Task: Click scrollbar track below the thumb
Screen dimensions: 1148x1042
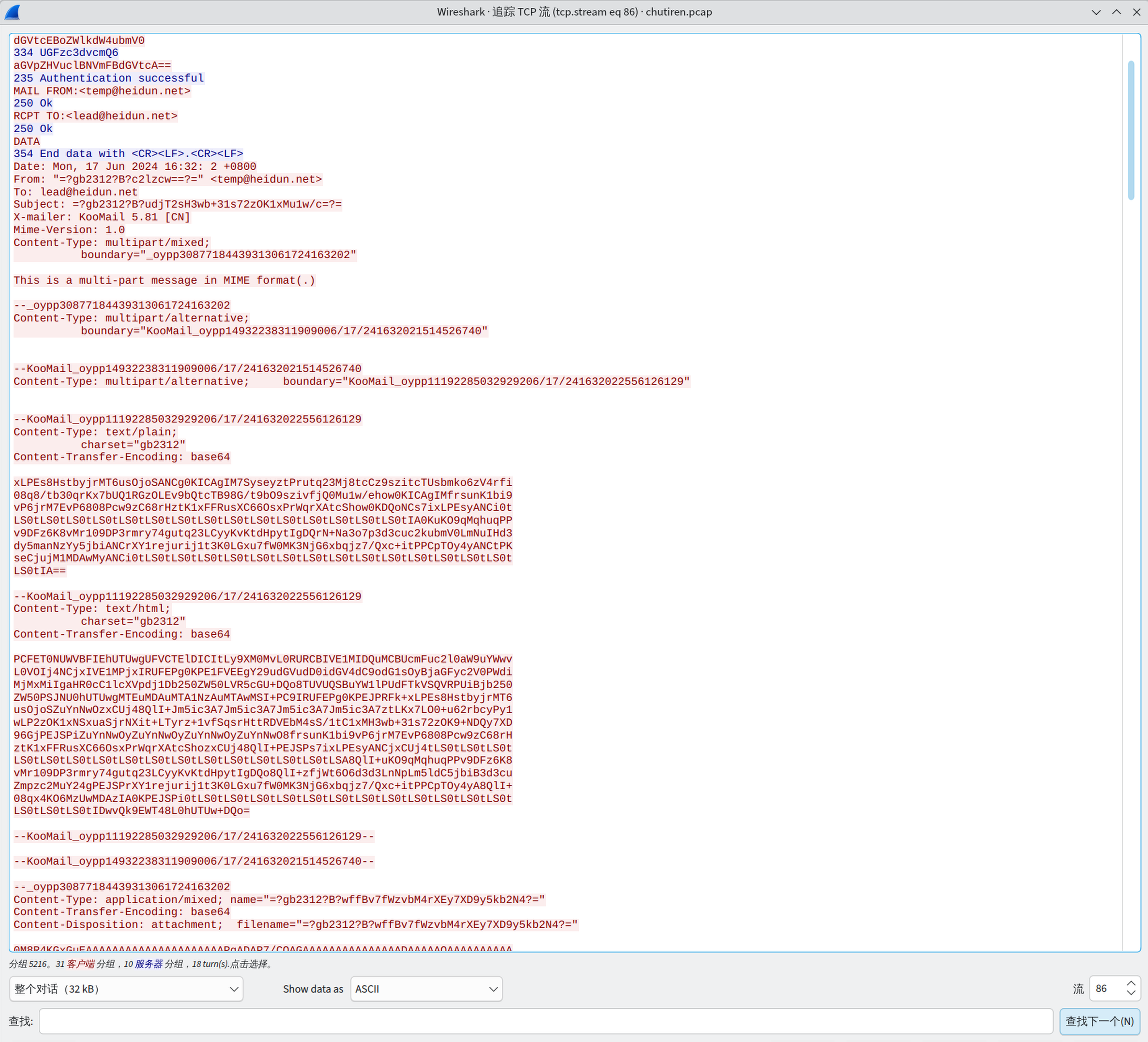Action: tap(1131, 513)
